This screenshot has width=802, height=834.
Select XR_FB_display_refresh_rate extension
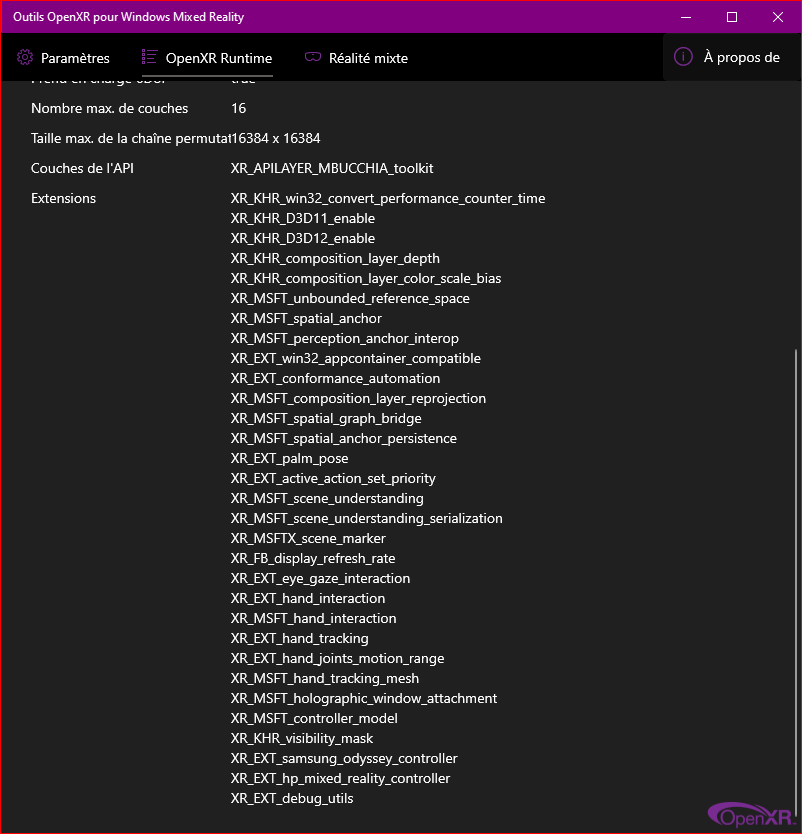point(313,559)
